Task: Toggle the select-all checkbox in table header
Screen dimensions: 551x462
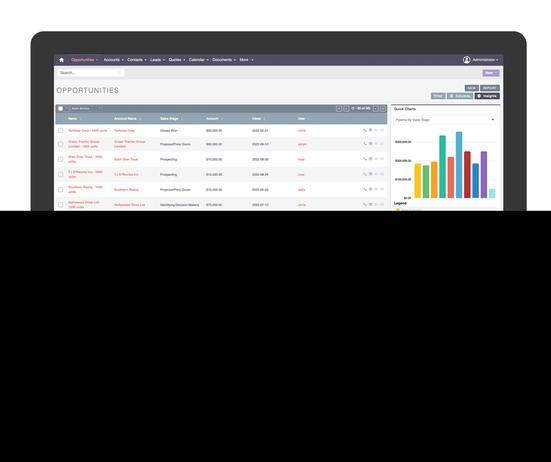Action: pos(60,109)
